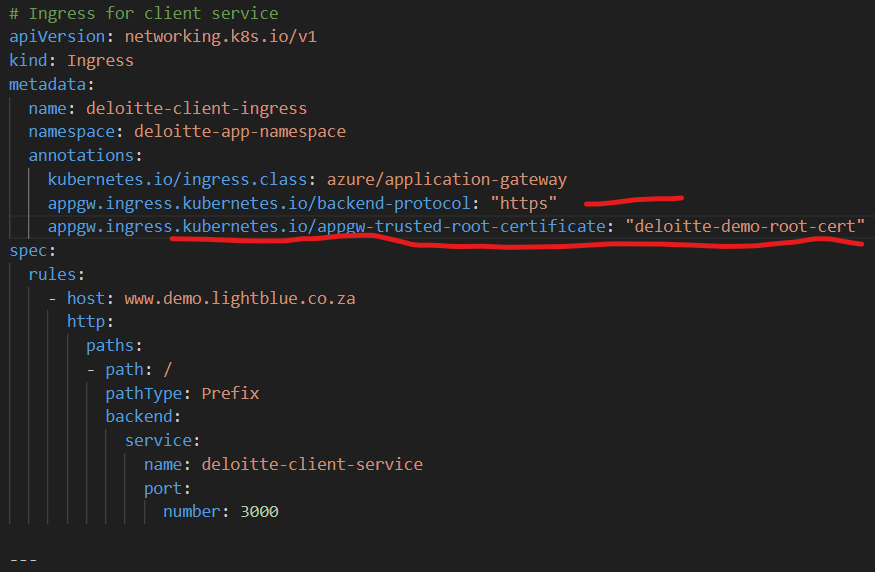The image size is (875, 572).
Task: Click the 'kind' key
Action: point(28,60)
